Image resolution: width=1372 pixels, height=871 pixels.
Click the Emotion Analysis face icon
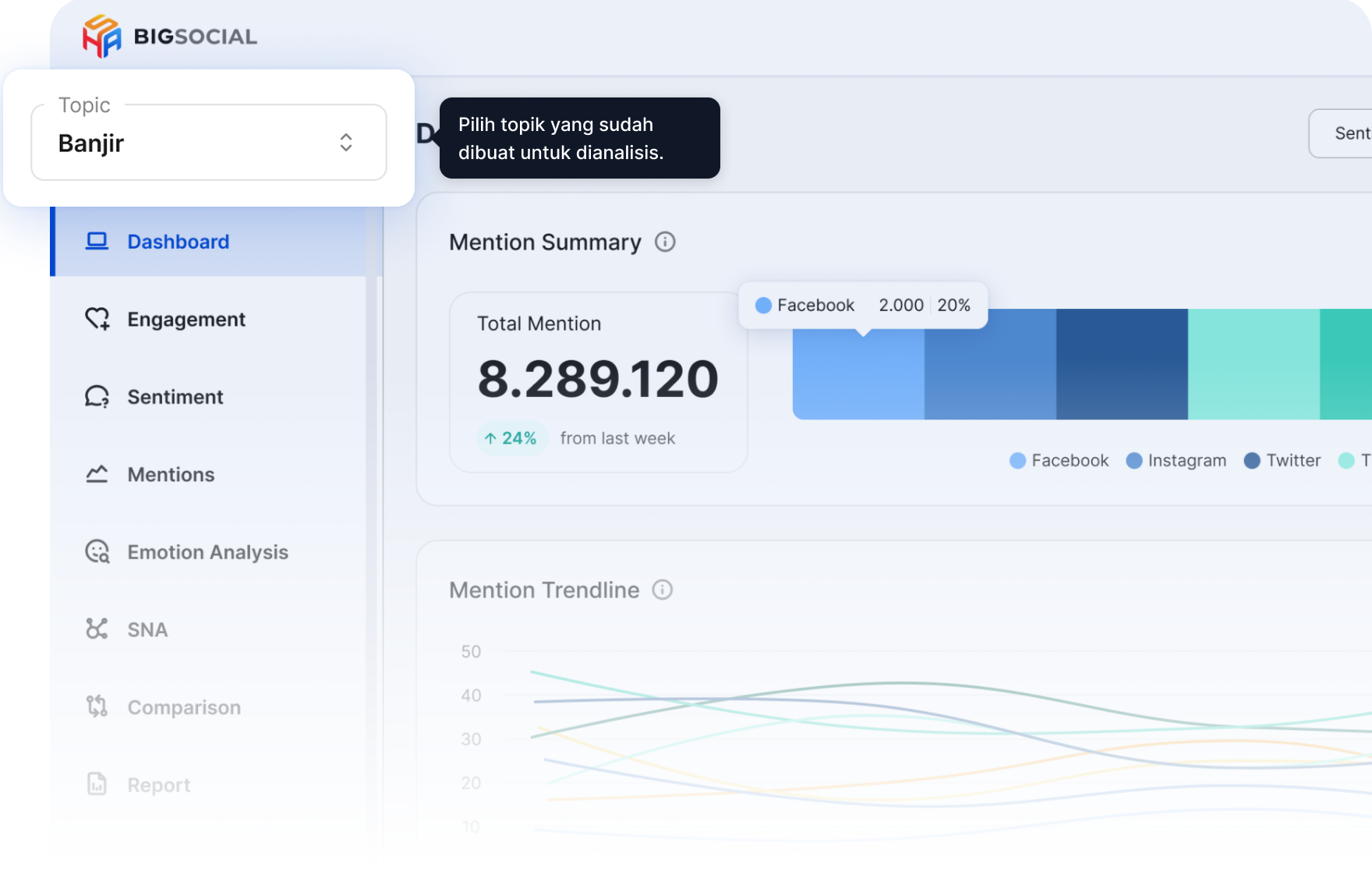(x=97, y=552)
